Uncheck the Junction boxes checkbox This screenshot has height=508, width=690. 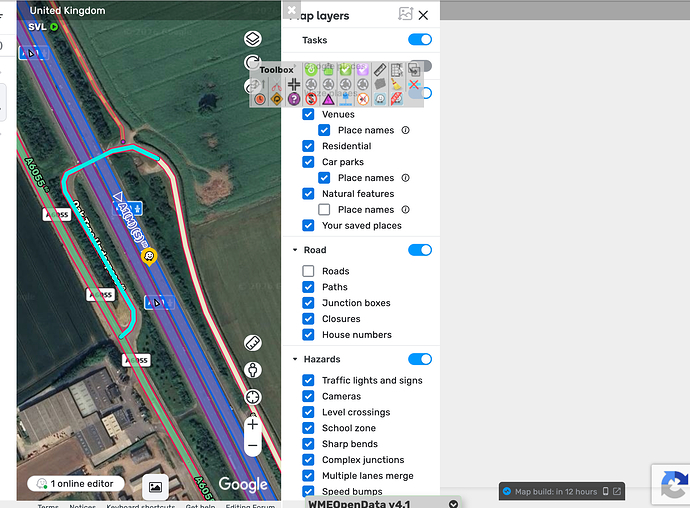coord(308,303)
